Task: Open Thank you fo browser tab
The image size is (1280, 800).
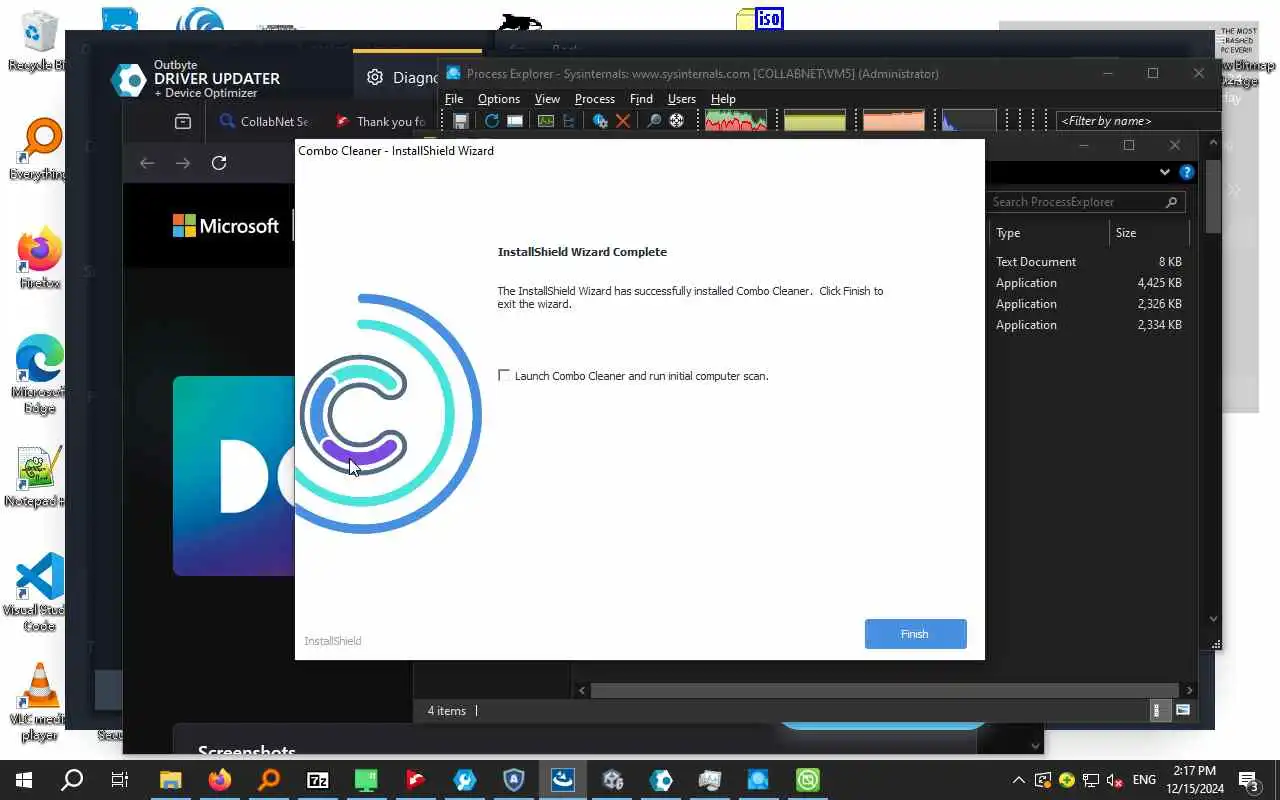Action: tap(380, 121)
